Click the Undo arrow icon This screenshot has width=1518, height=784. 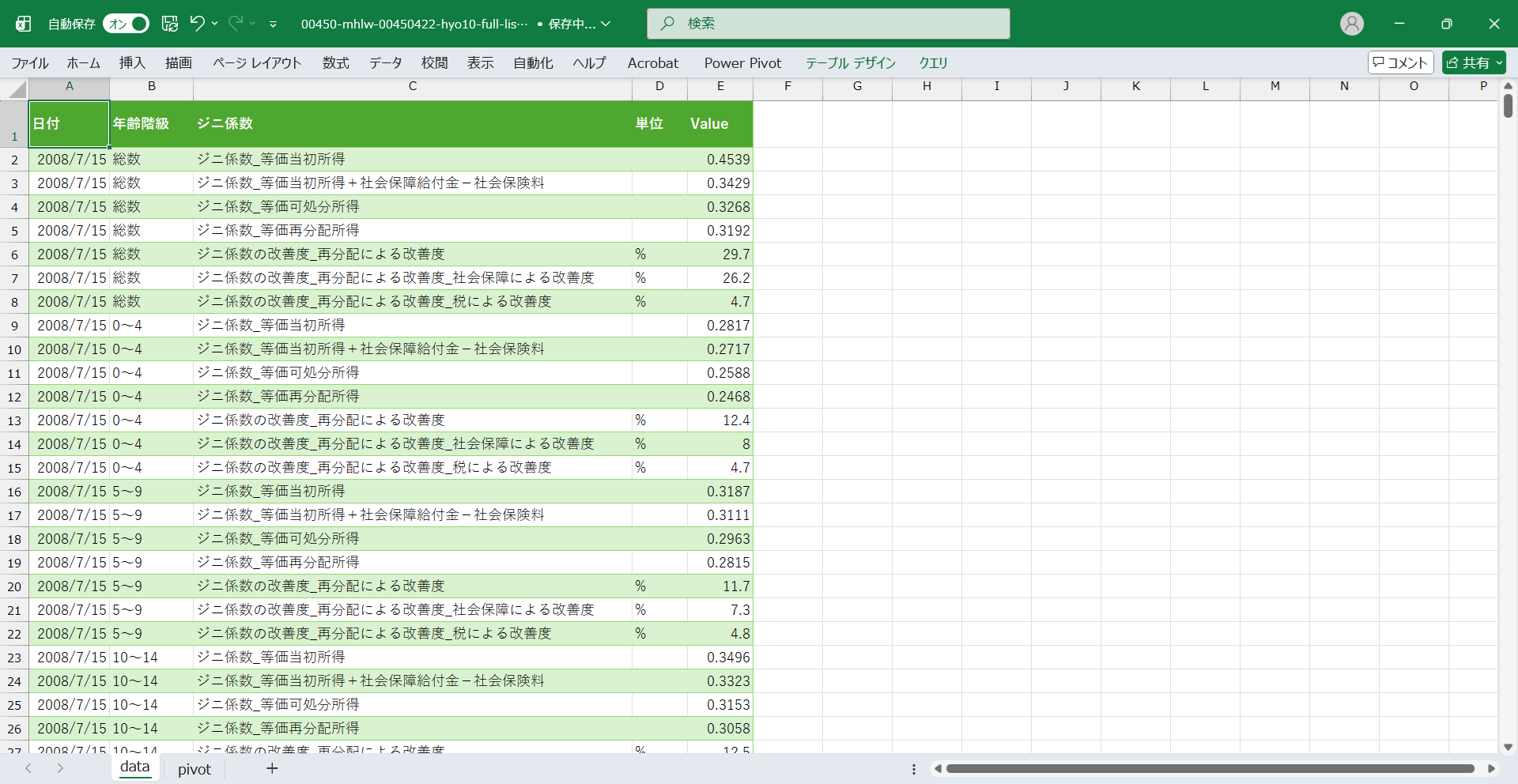pyautogui.click(x=197, y=24)
